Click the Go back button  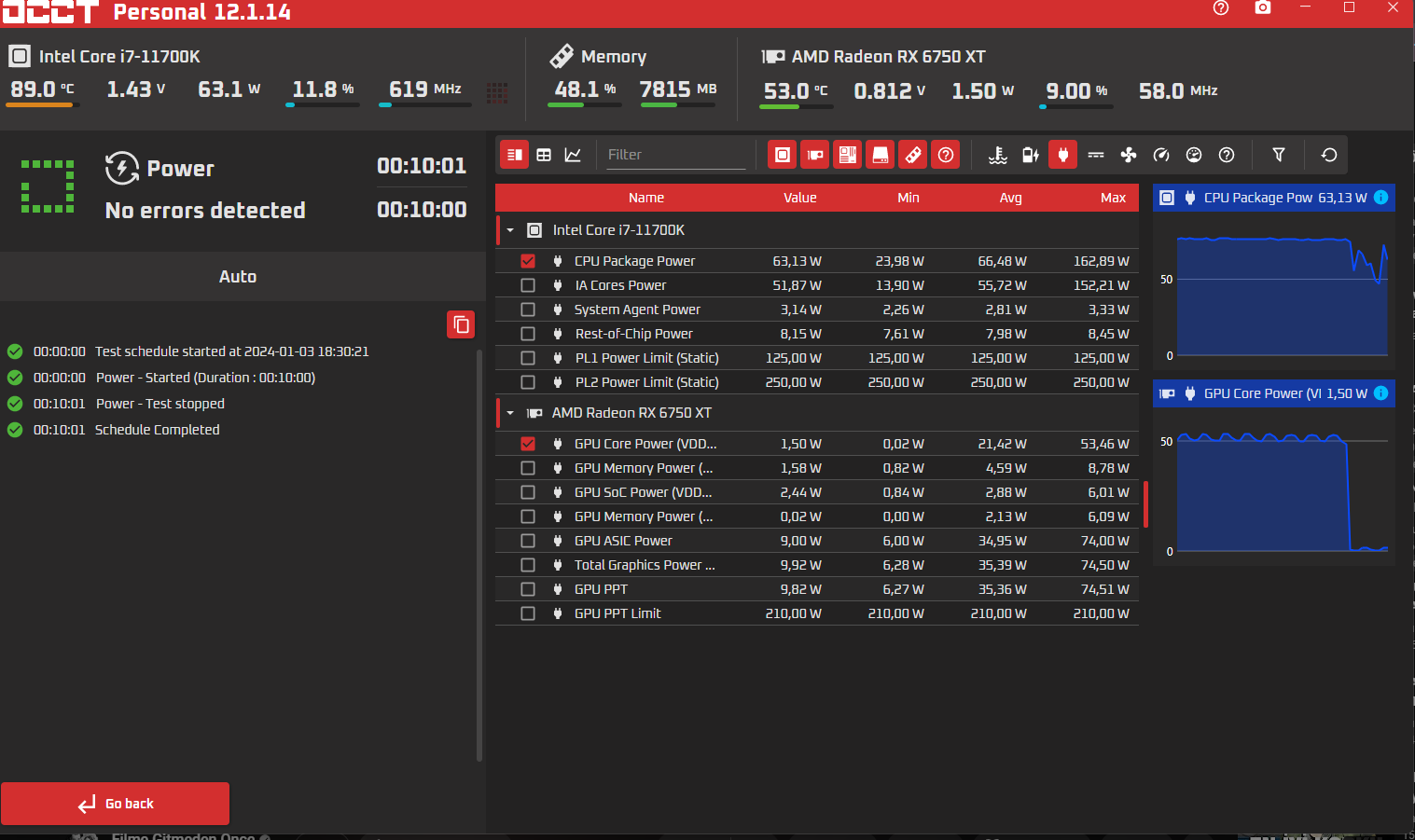[115, 804]
